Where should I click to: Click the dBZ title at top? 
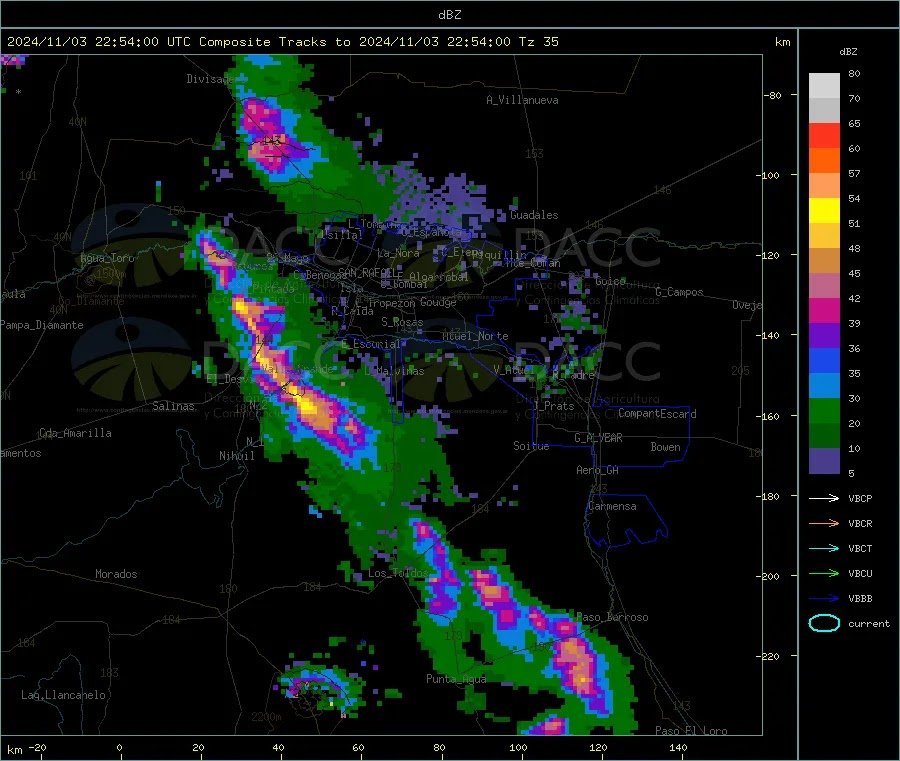[x=449, y=14]
